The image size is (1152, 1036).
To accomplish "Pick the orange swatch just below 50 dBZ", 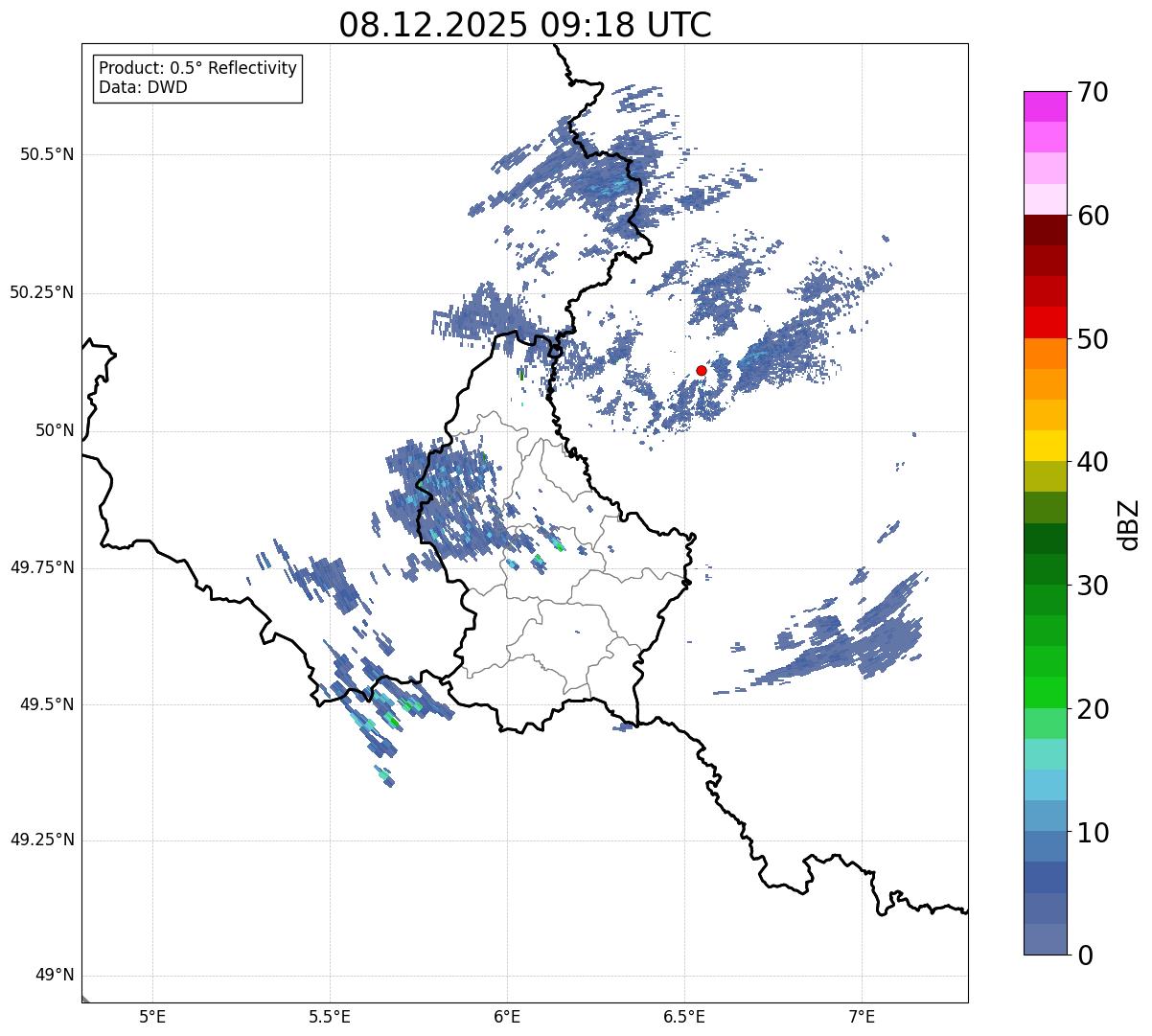I will coord(1046,354).
